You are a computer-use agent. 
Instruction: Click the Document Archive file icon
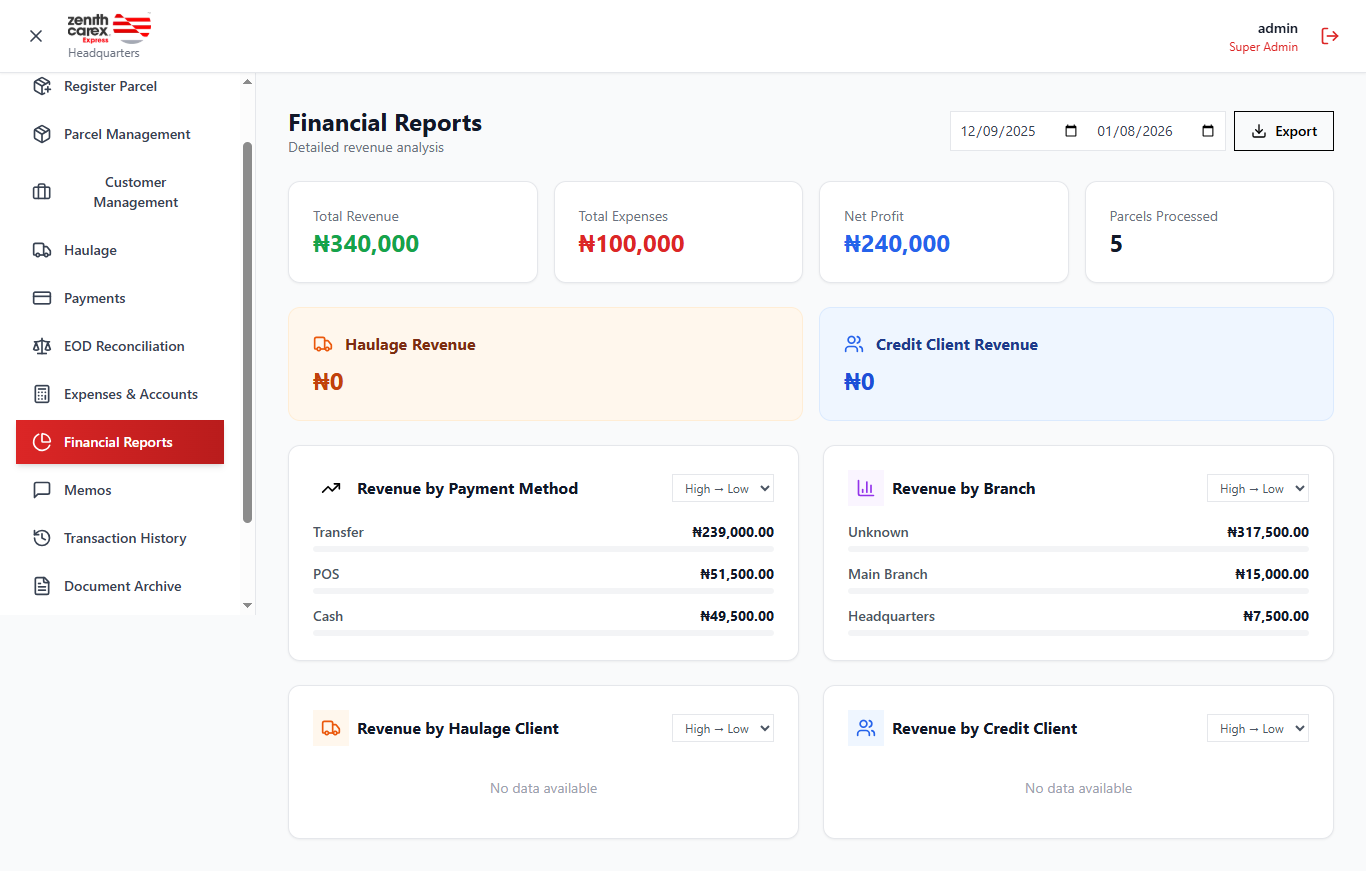(x=42, y=586)
